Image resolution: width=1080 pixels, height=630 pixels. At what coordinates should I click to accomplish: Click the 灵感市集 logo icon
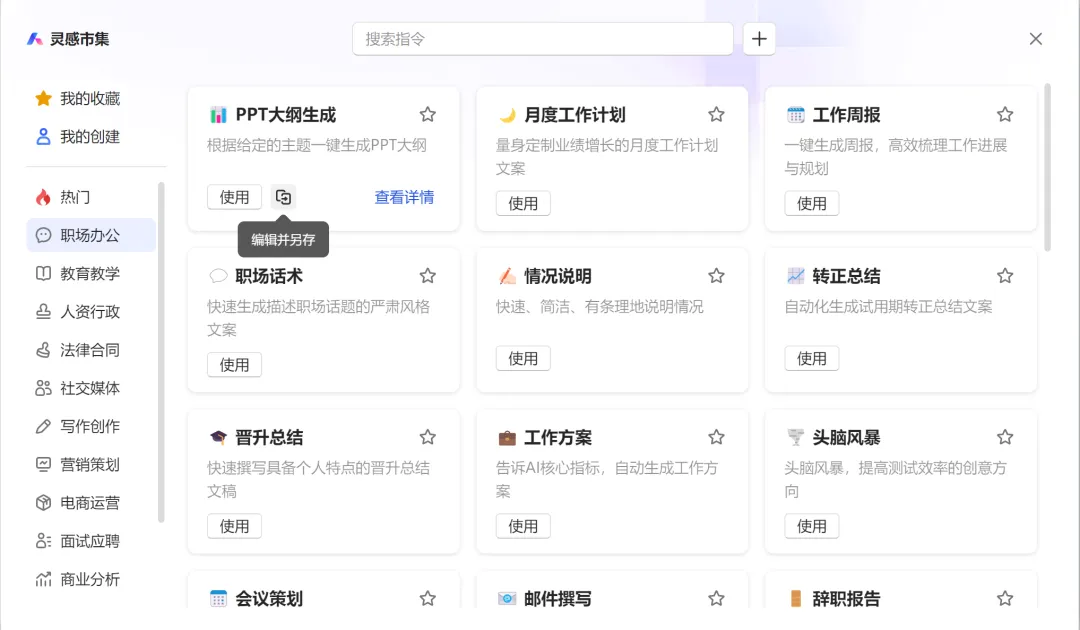(x=34, y=39)
